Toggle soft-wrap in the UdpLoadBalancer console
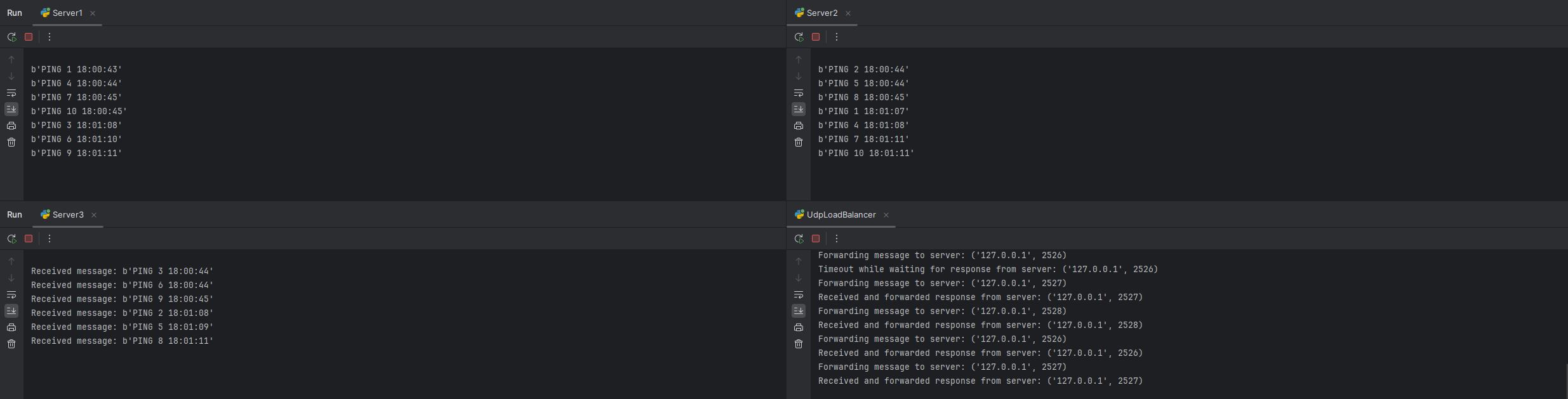 pyautogui.click(x=799, y=294)
